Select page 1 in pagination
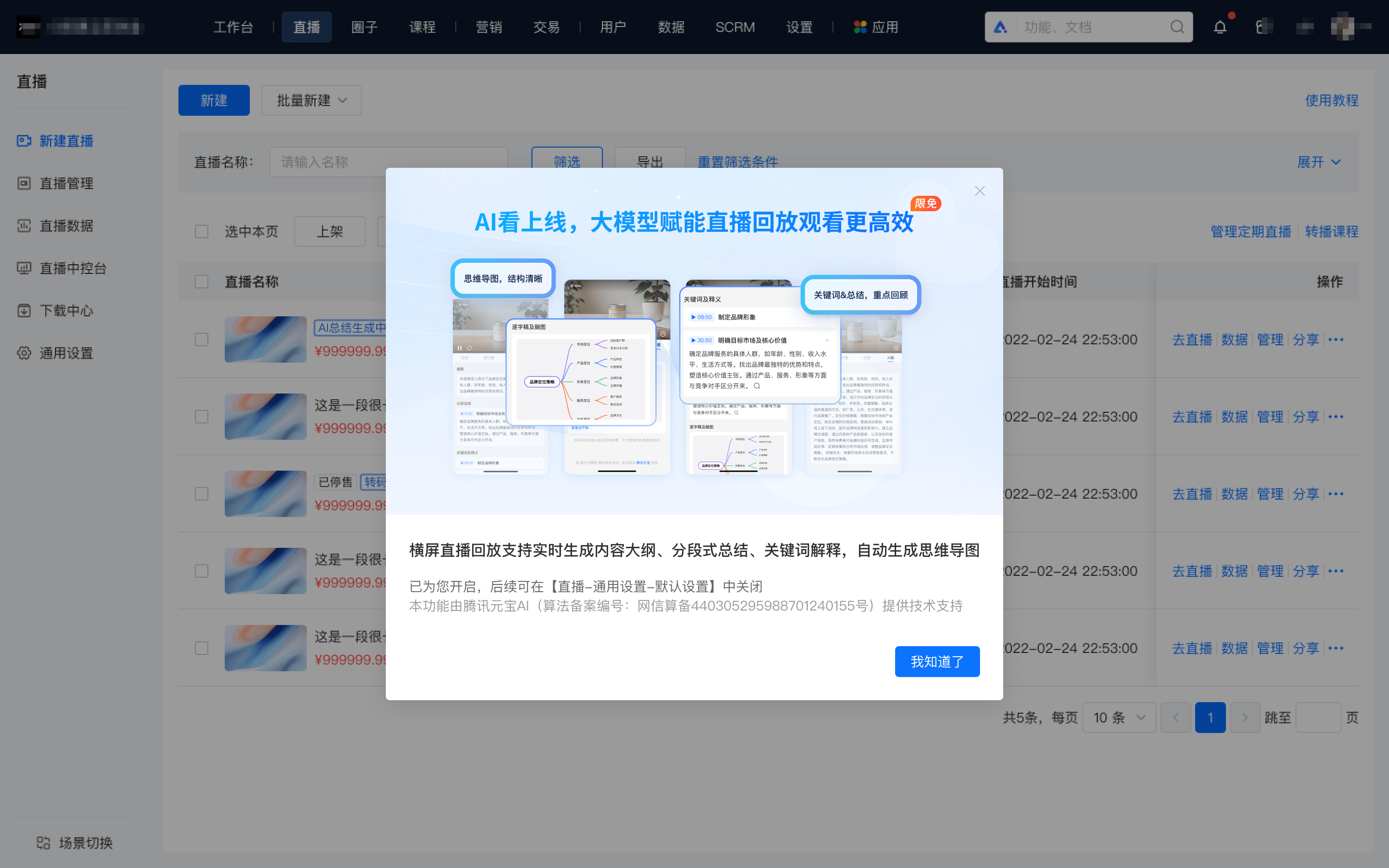Image resolution: width=1389 pixels, height=868 pixels. [x=1211, y=718]
